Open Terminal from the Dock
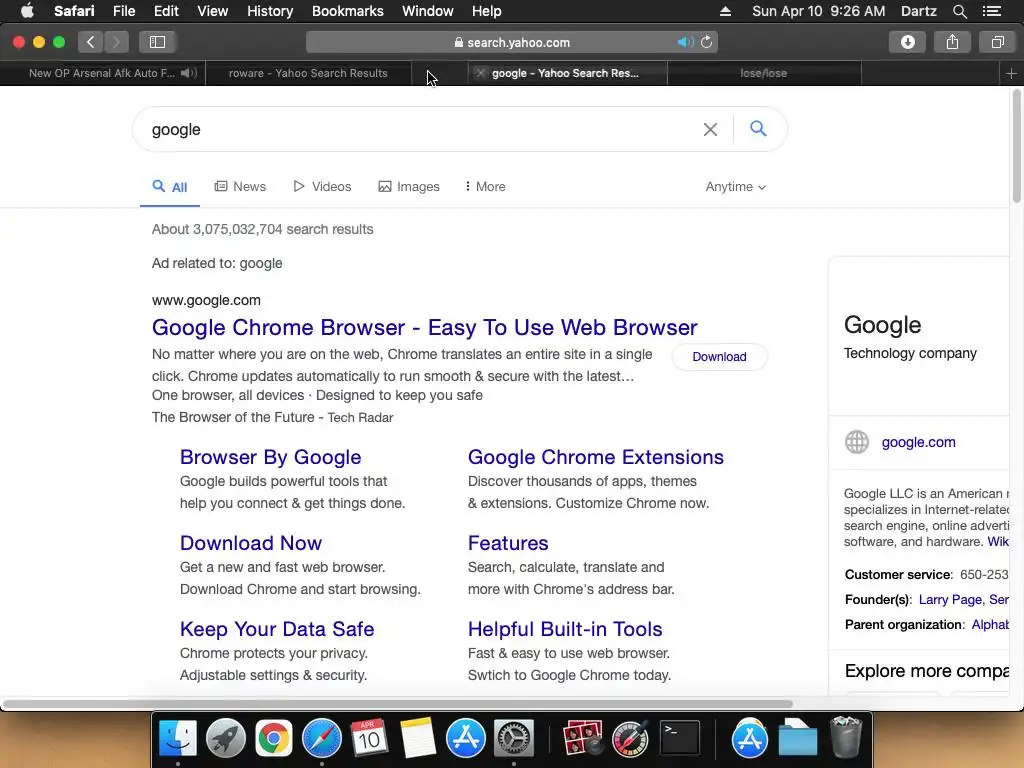This screenshot has width=1024, height=768. pyautogui.click(x=680, y=738)
